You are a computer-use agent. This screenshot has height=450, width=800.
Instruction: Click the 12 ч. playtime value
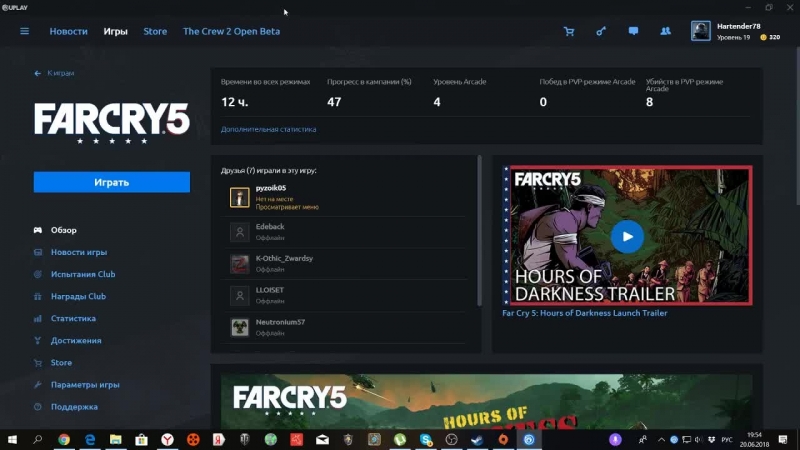pyautogui.click(x=235, y=102)
